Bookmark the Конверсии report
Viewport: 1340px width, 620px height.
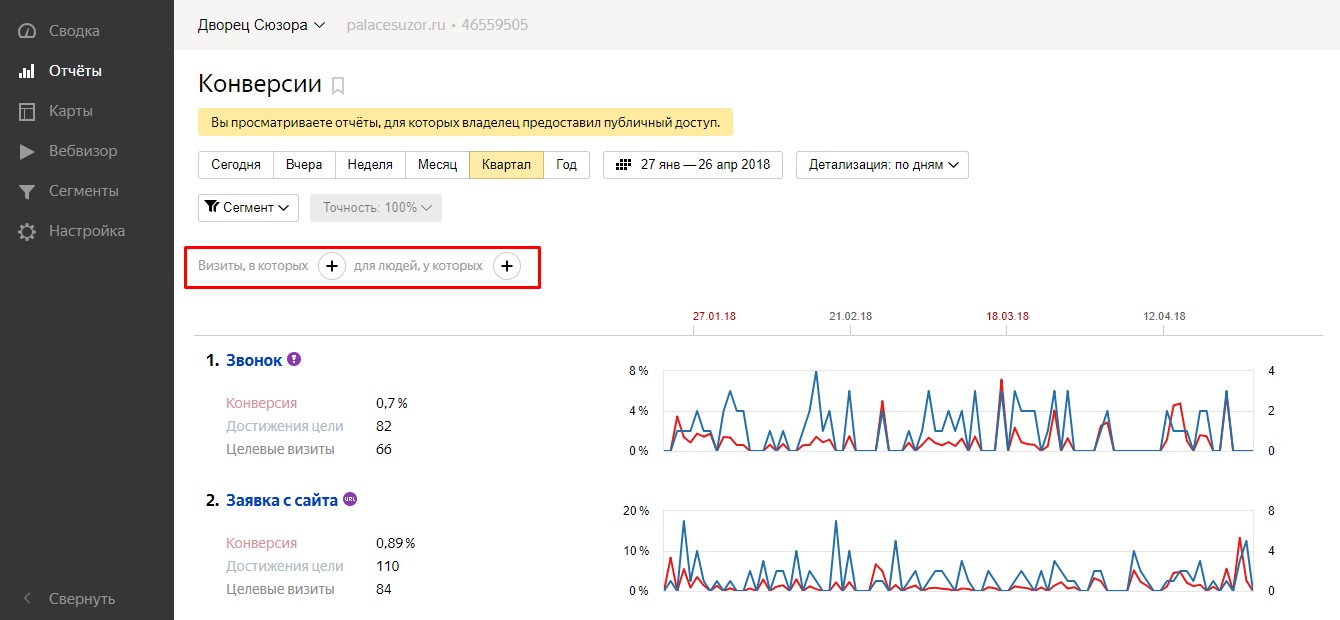click(338, 85)
